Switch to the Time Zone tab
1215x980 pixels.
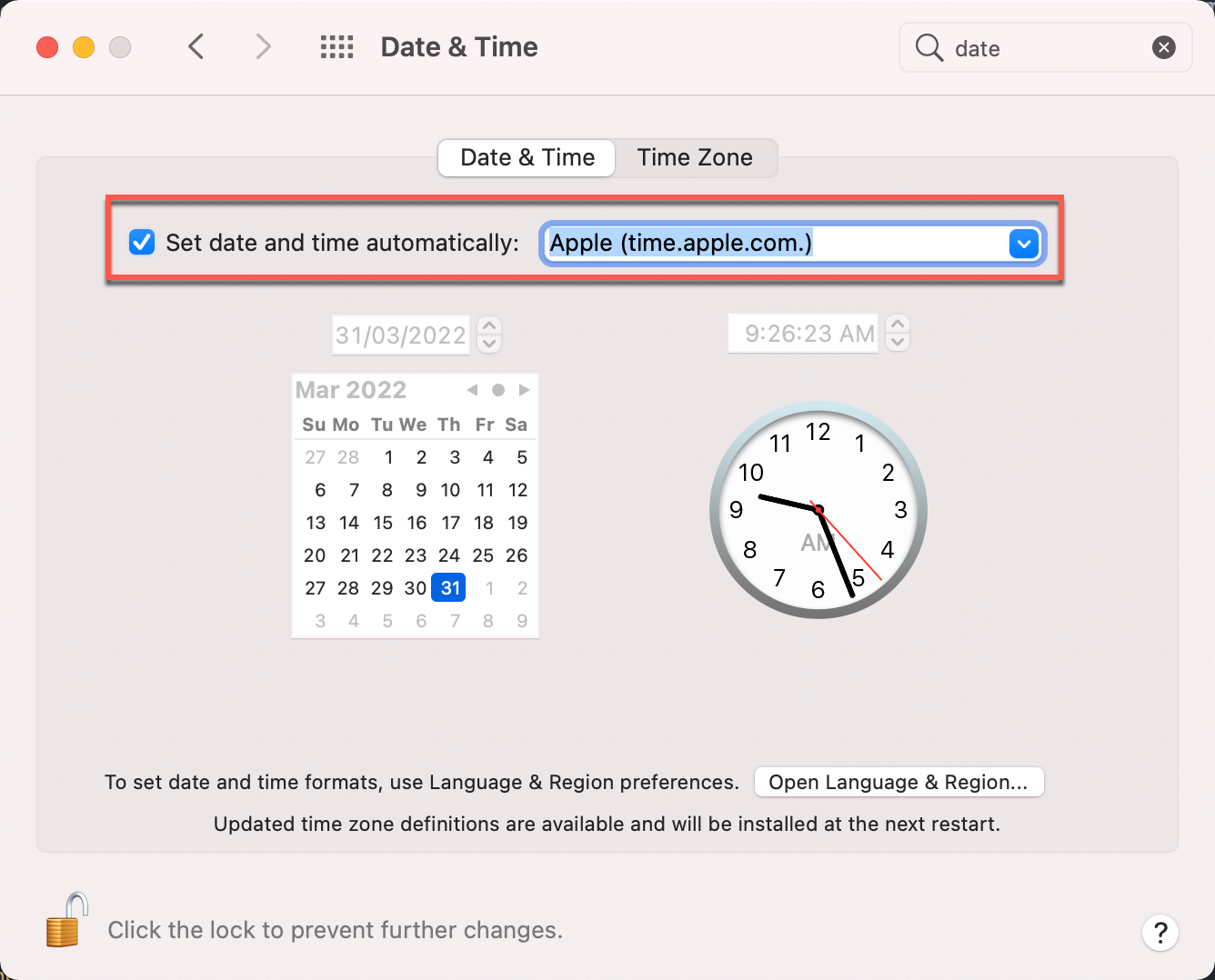pyautogui.click(x=695, y=158)
